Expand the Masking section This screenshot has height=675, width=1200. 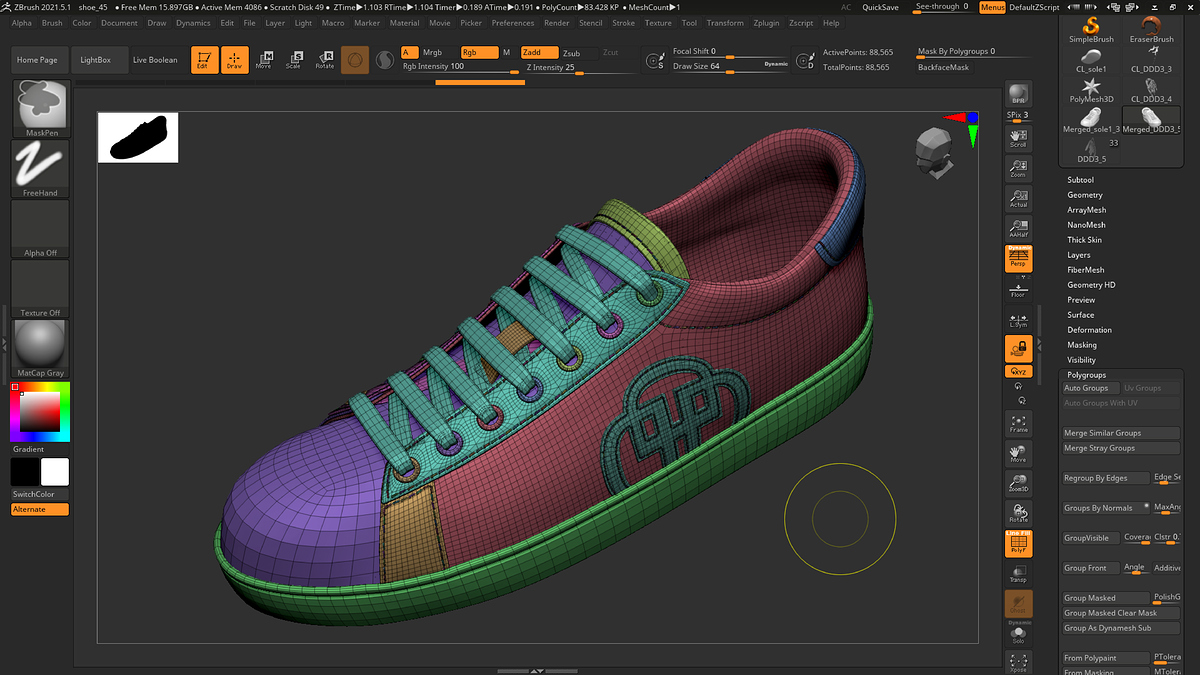click(x=1082, y=345)
